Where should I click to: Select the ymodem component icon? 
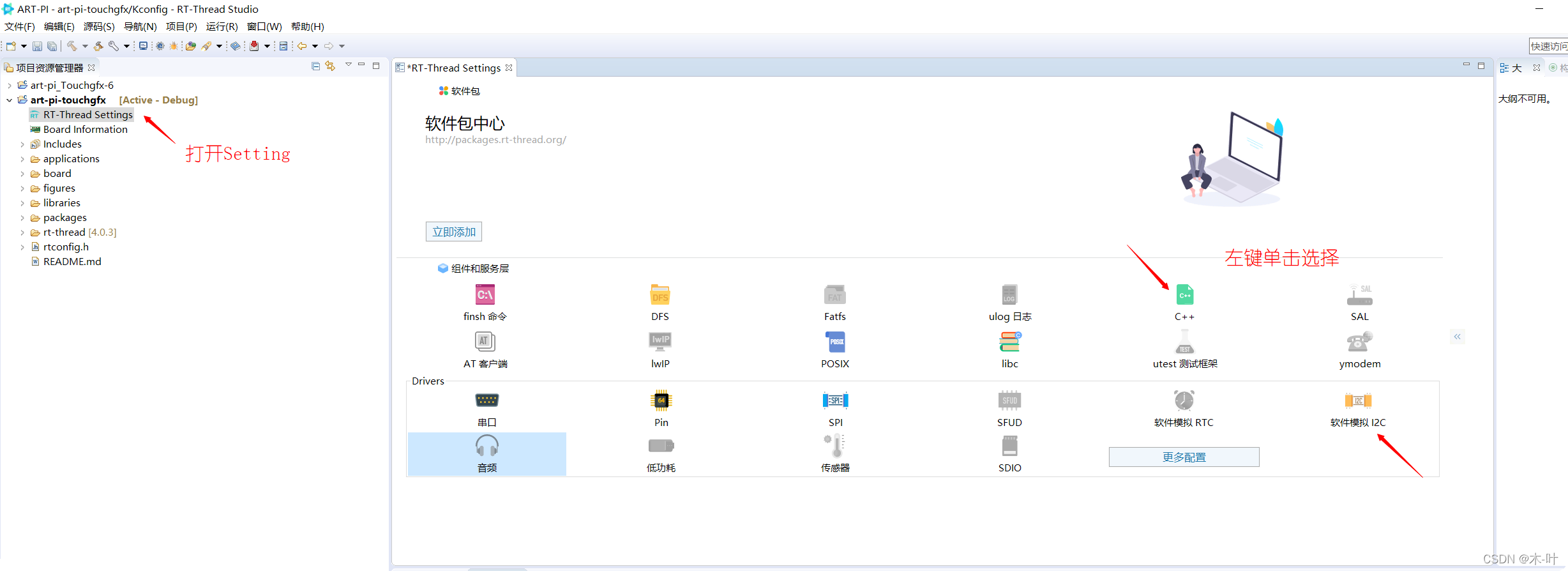pyautogui.click(x=1360, y=342)
